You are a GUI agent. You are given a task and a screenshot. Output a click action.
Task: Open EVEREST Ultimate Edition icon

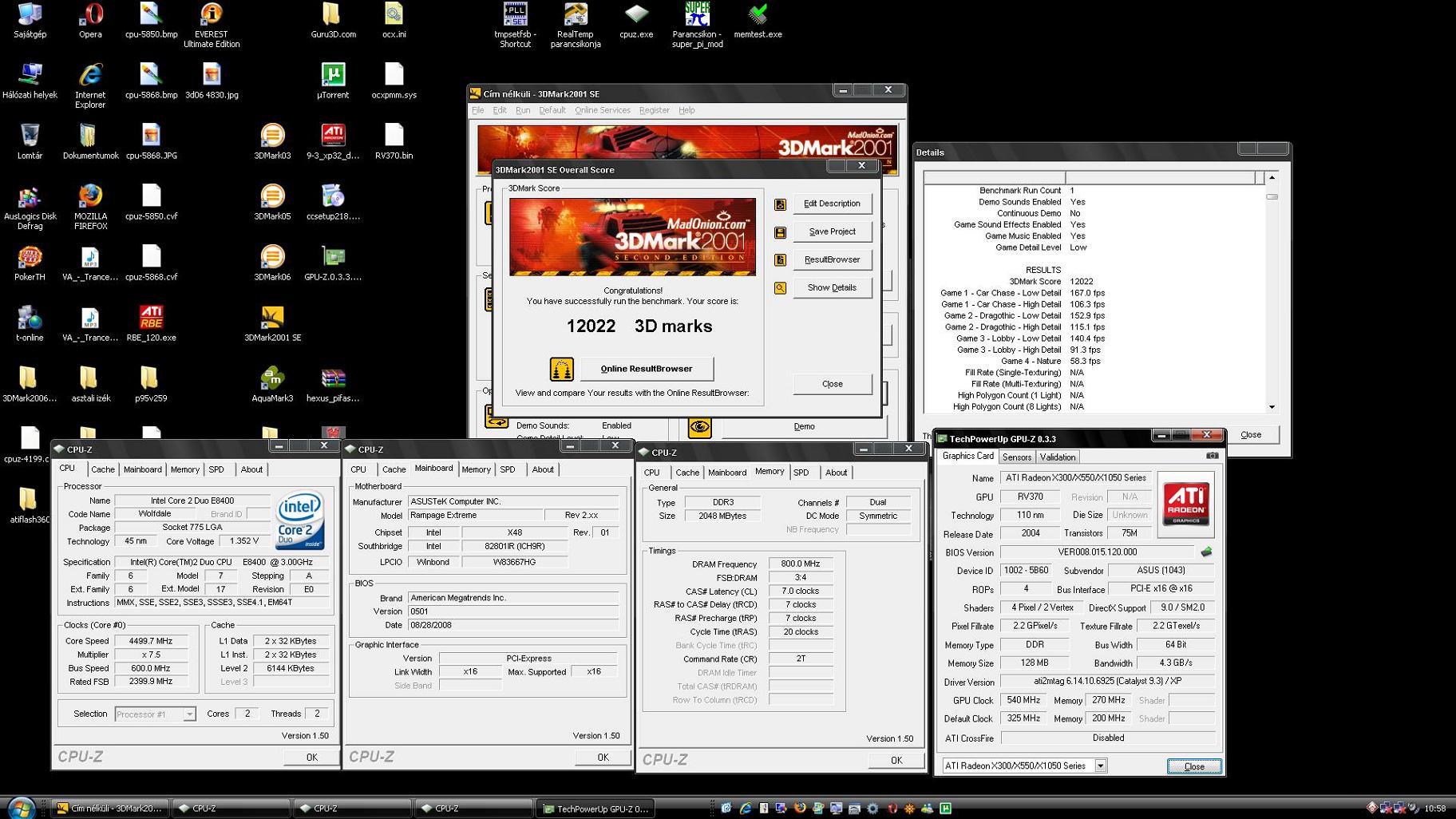point(212,25)
